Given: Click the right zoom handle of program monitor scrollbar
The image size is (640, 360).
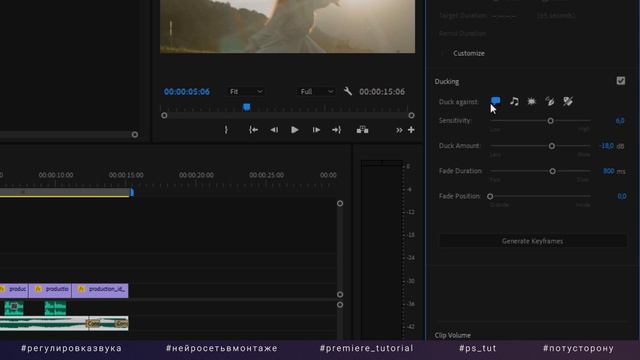Looking at the screenshot, I should tap(411, 116).
